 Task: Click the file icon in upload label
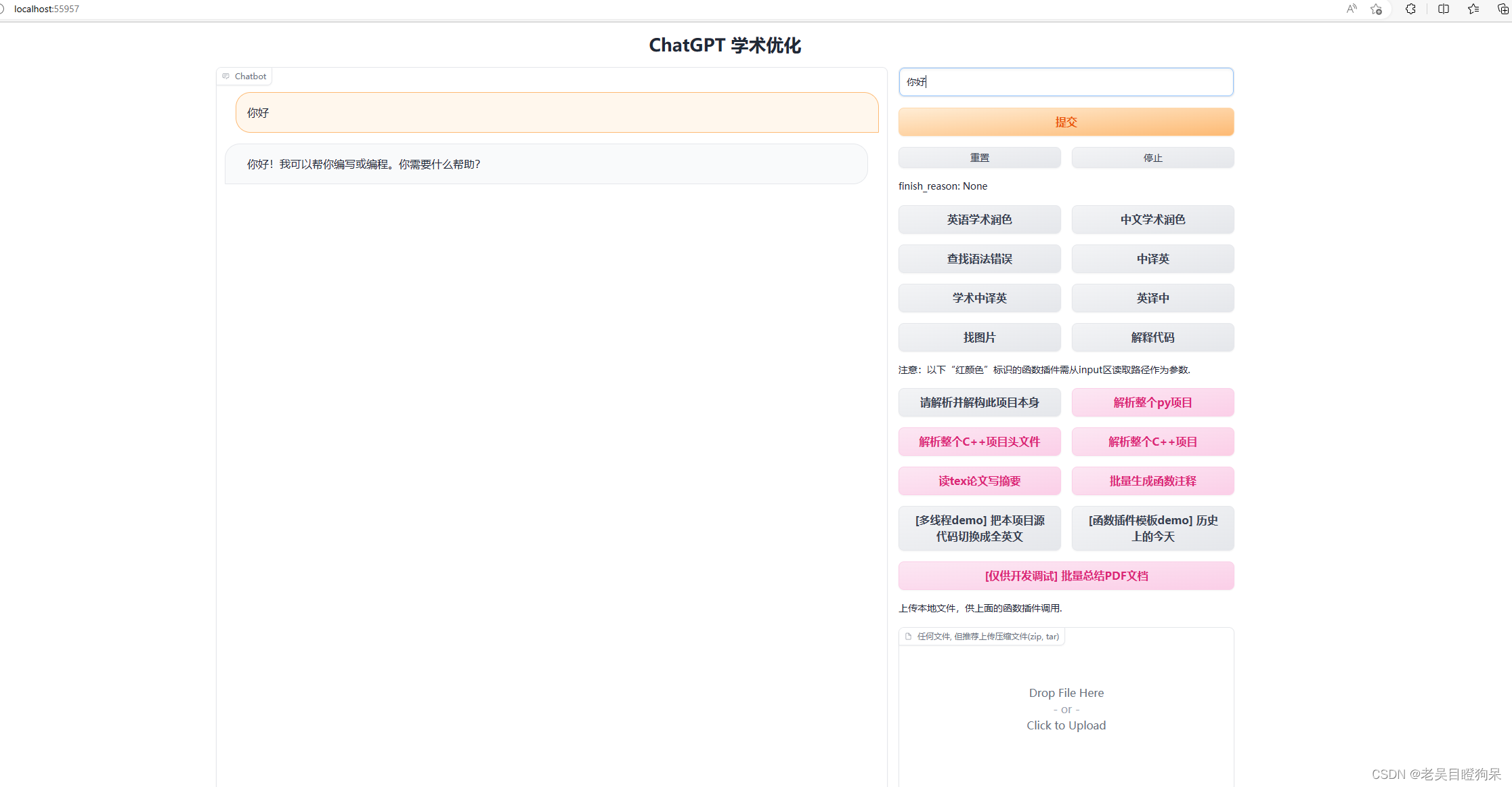[909, 637]
